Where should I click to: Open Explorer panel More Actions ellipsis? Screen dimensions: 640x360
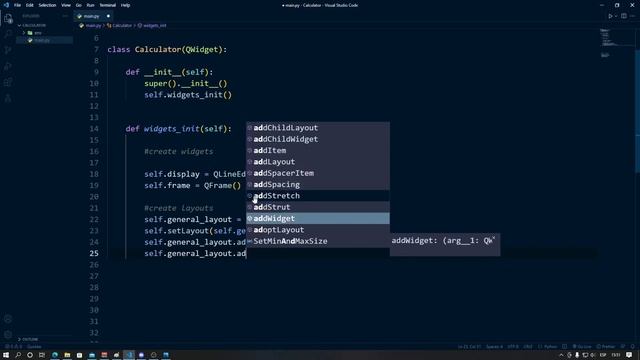65,16
